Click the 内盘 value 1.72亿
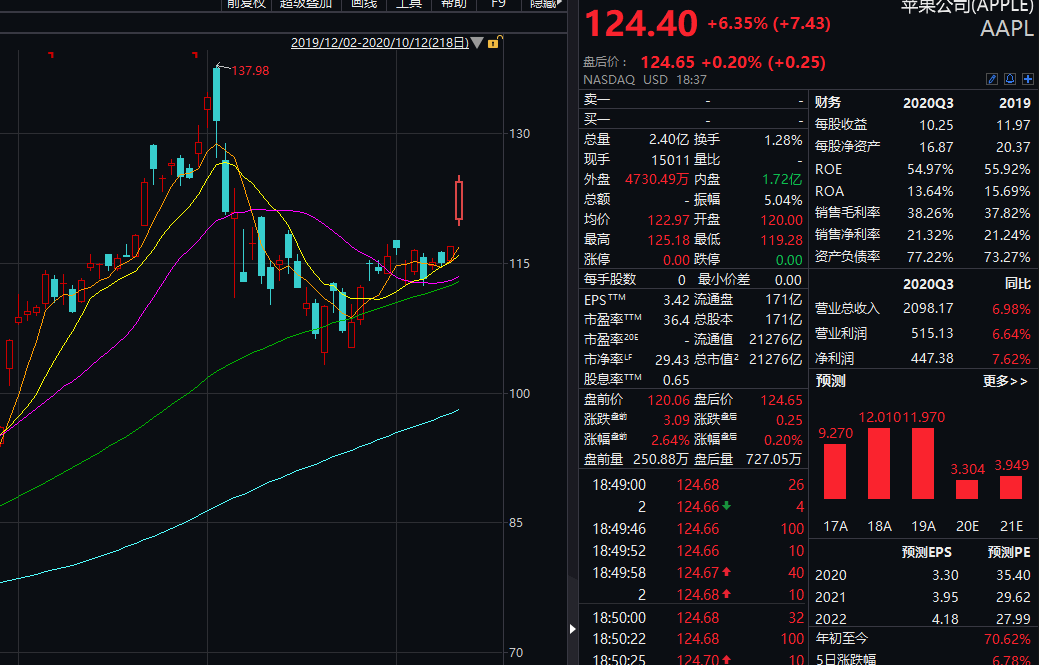 782,179
